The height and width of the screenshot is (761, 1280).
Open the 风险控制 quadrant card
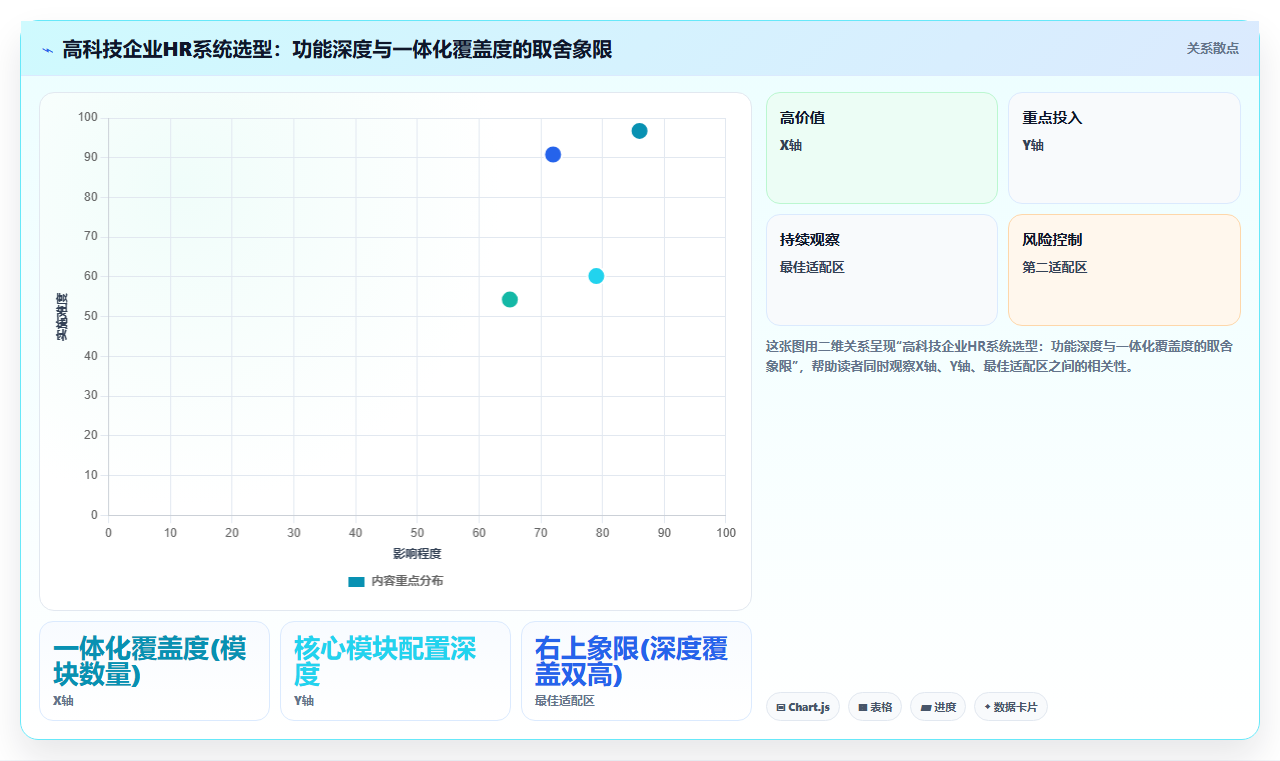[x=1124, y=270]
